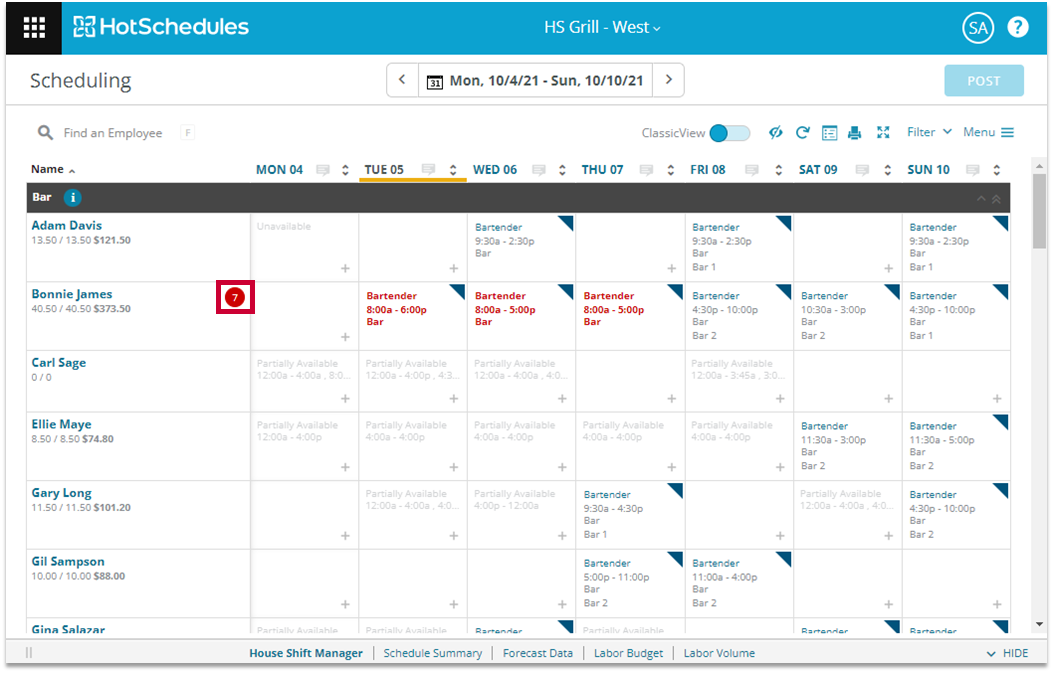
Task: Open the schedule list view icon
Action: pos(829,133)
